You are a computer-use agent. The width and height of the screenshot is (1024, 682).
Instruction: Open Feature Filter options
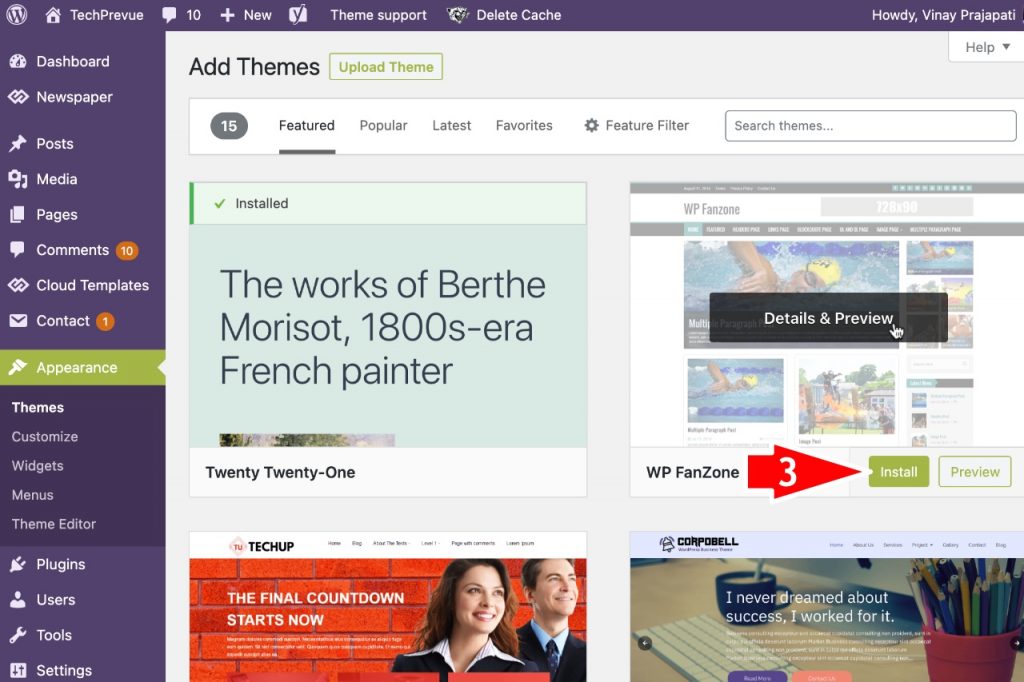coord(637,125)
